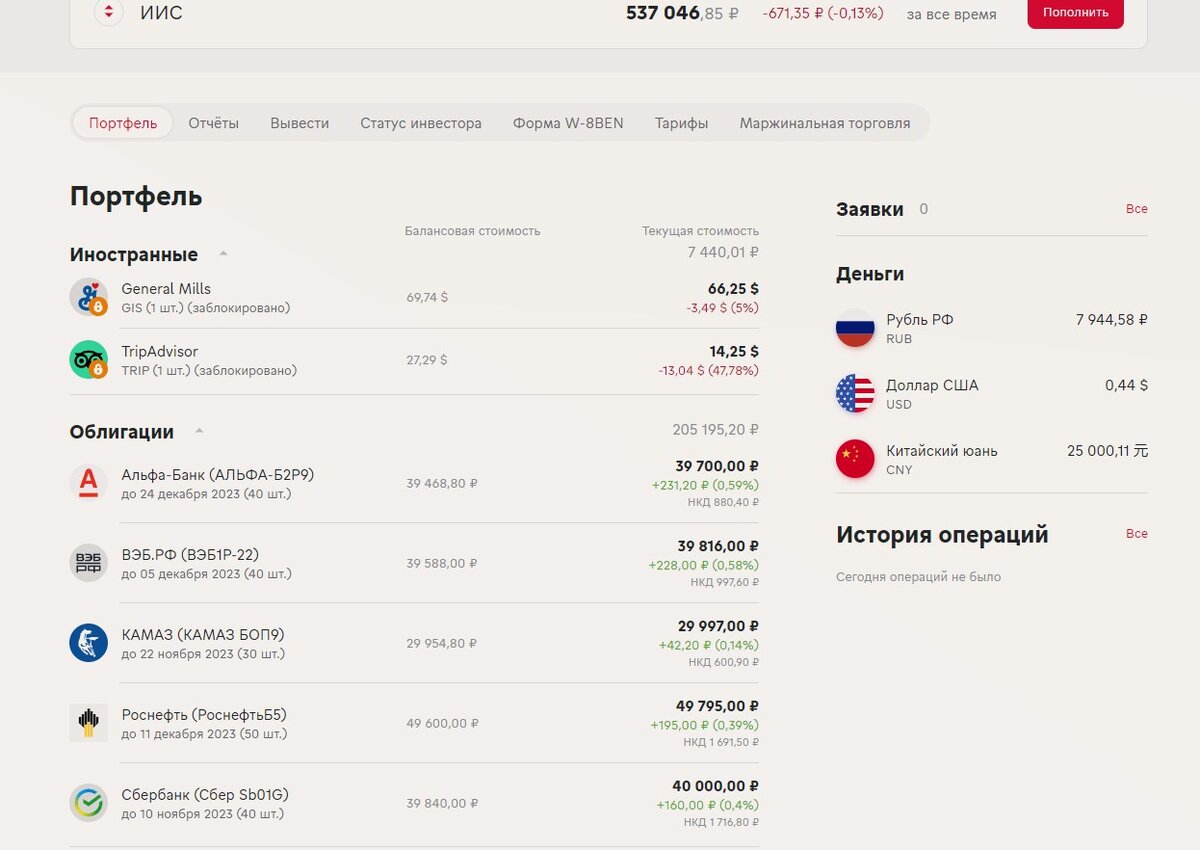The height and width of the screenshot is (850, 1200).
Task: Open the ИИС account switcher arrows
Action: [x=108, y=13]
